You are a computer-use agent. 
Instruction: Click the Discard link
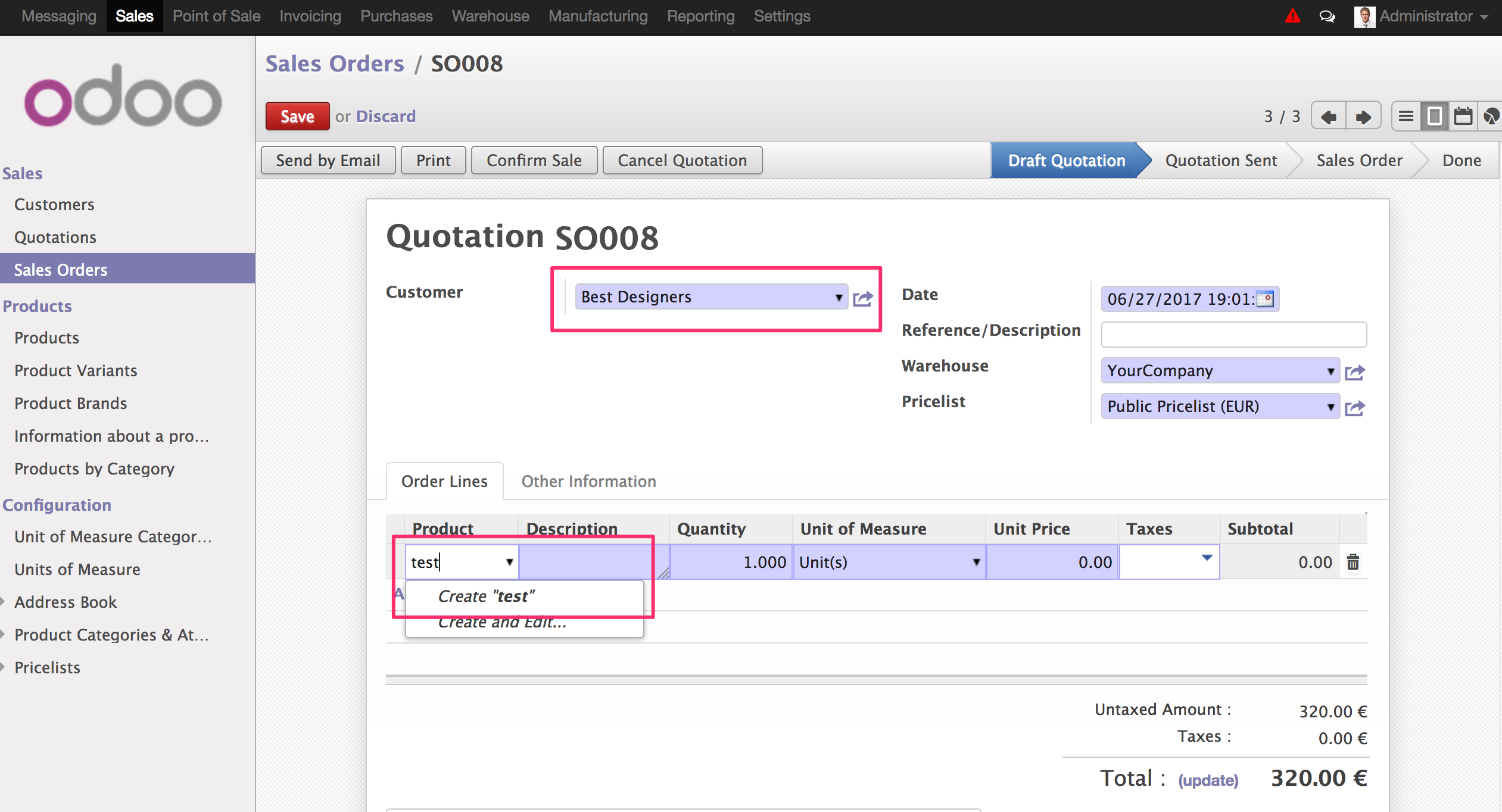click(x=385, y=116)
